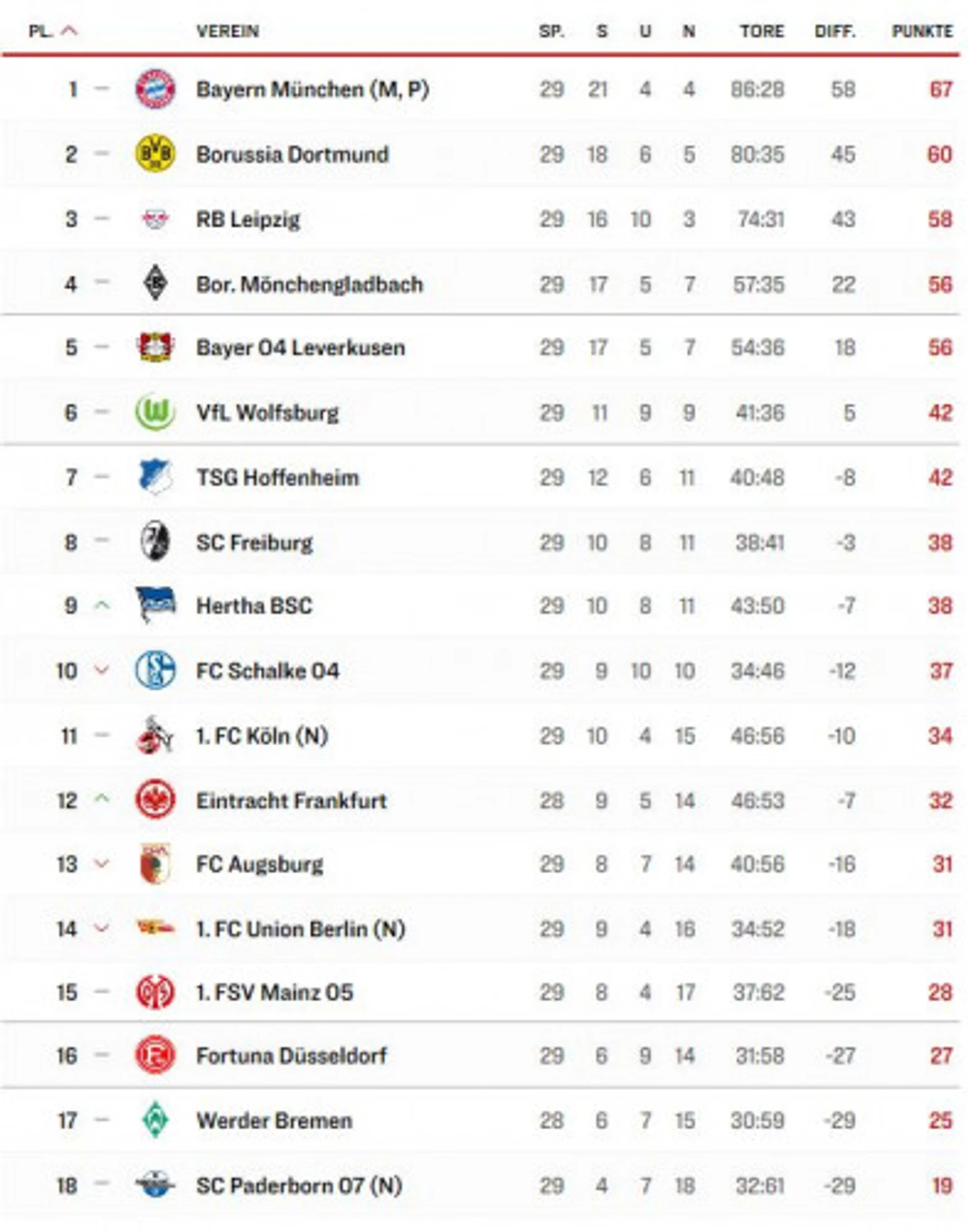Image resolution: width=968 pixels, height=1232 pixels.
Task: Open the Fortuna Düsseldorf team link
Action: (x=292, y=1055)
